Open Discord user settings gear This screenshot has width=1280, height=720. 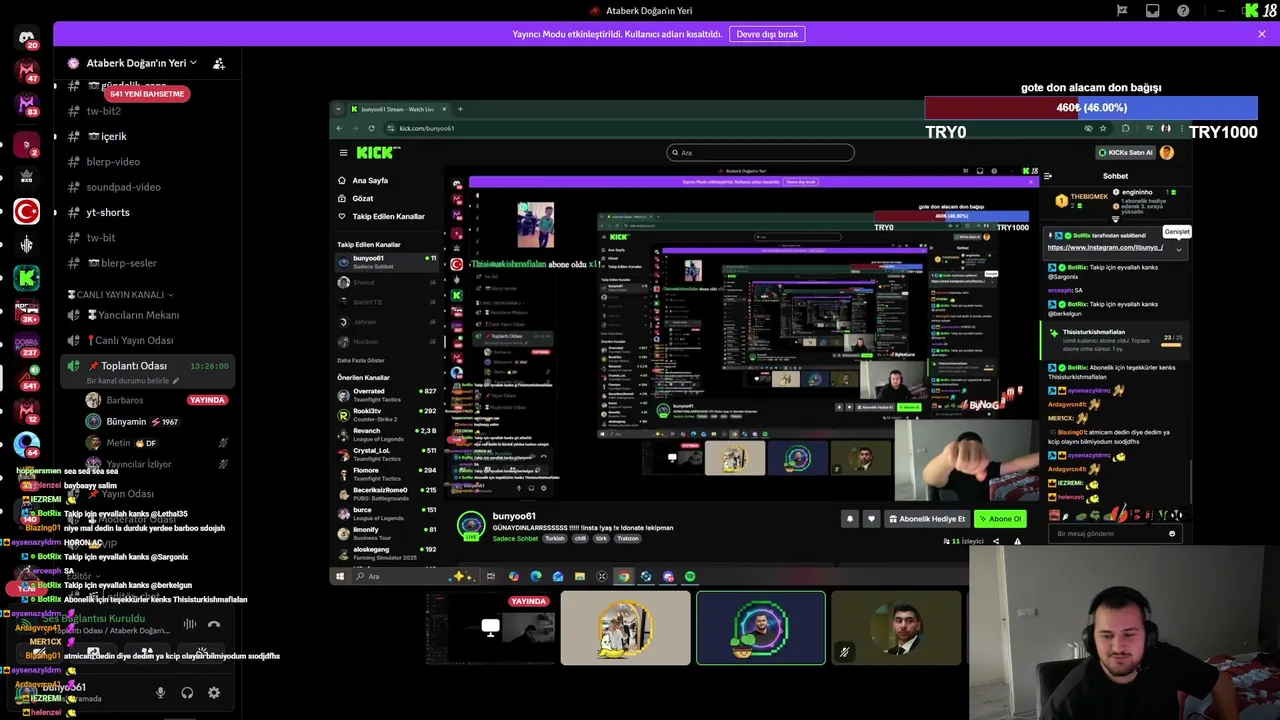[x=214, y=692]
